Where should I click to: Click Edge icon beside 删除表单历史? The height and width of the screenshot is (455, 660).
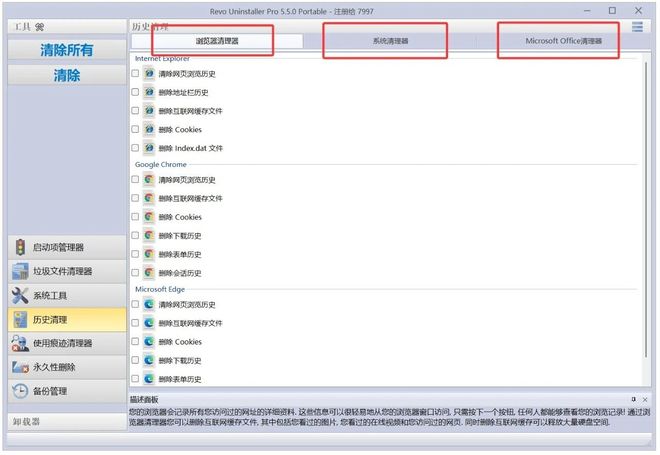coord(149,379)
